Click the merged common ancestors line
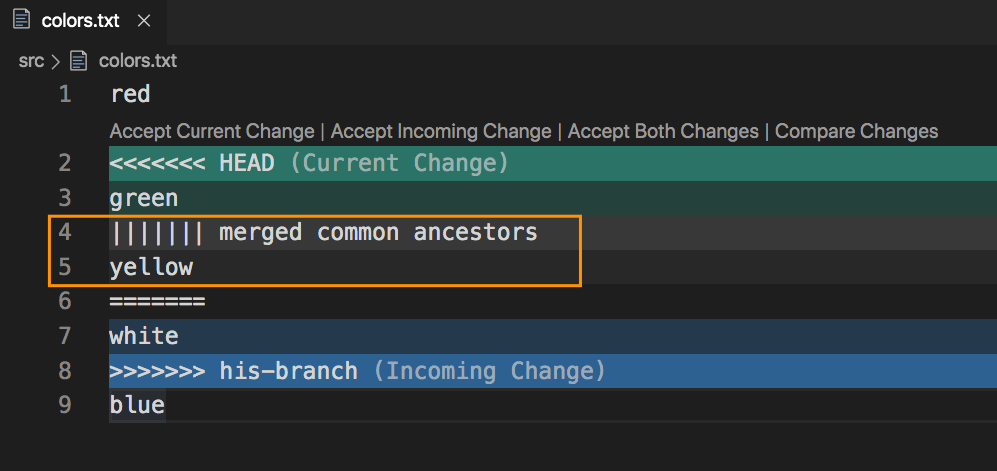 (x=324, y=233)
